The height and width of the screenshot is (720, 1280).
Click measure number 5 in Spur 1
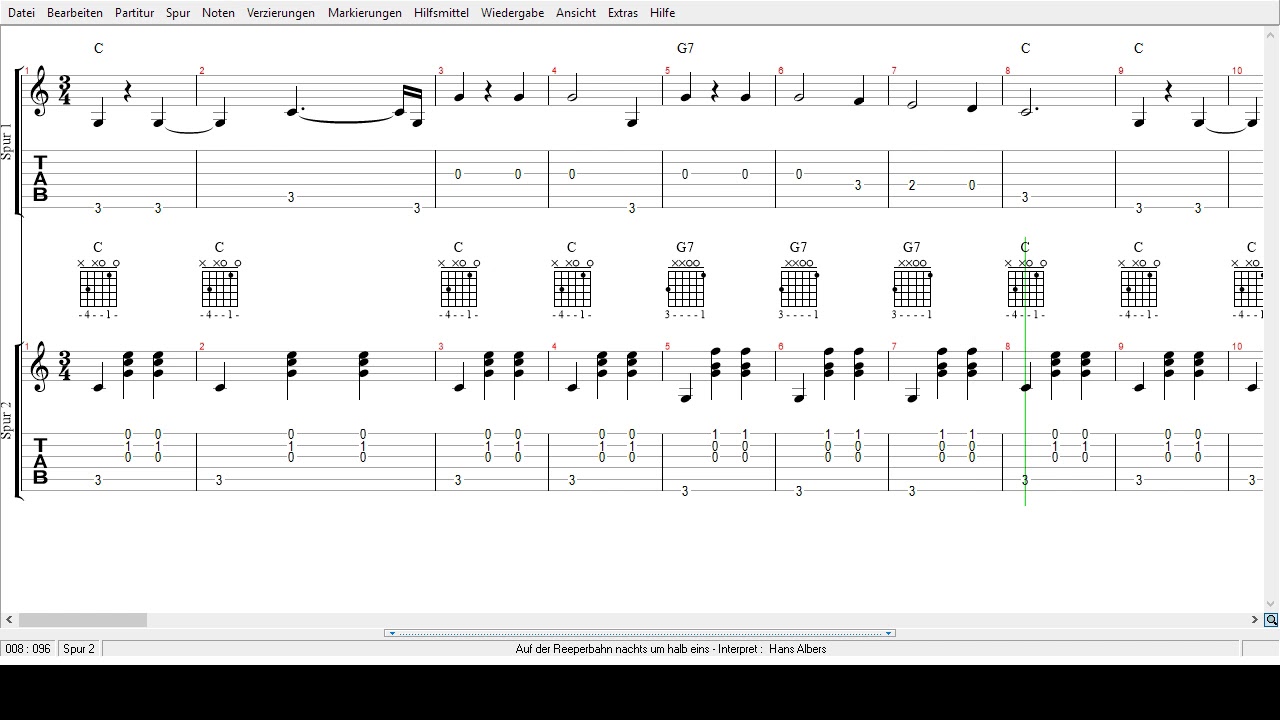click(667, 71)
